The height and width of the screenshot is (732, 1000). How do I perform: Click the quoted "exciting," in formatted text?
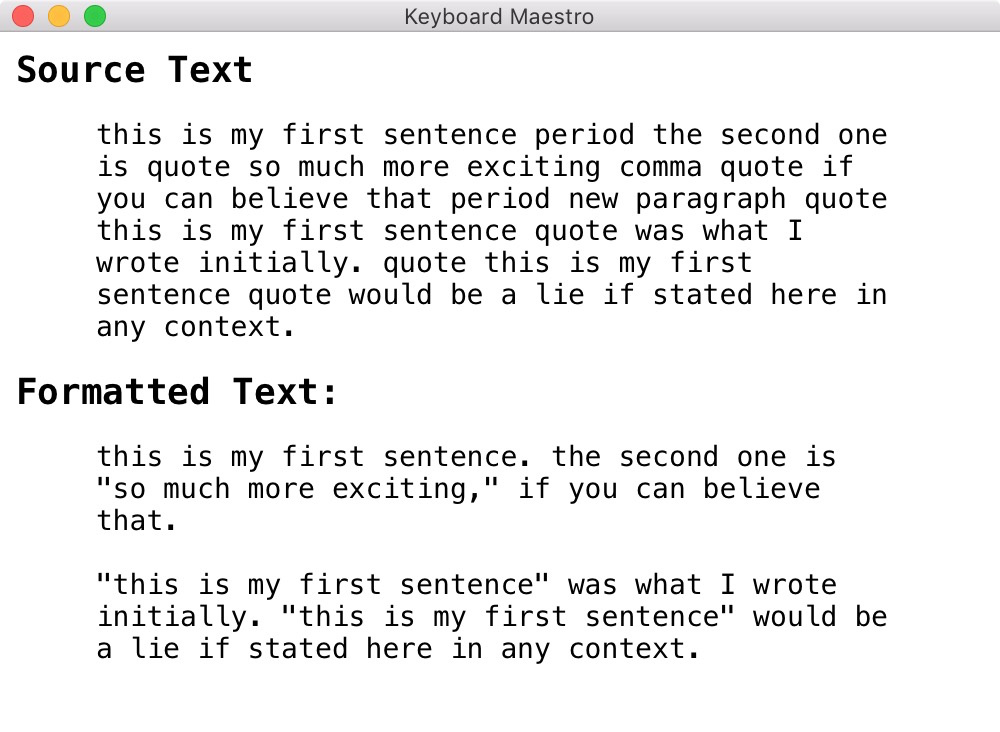point(415,489)
